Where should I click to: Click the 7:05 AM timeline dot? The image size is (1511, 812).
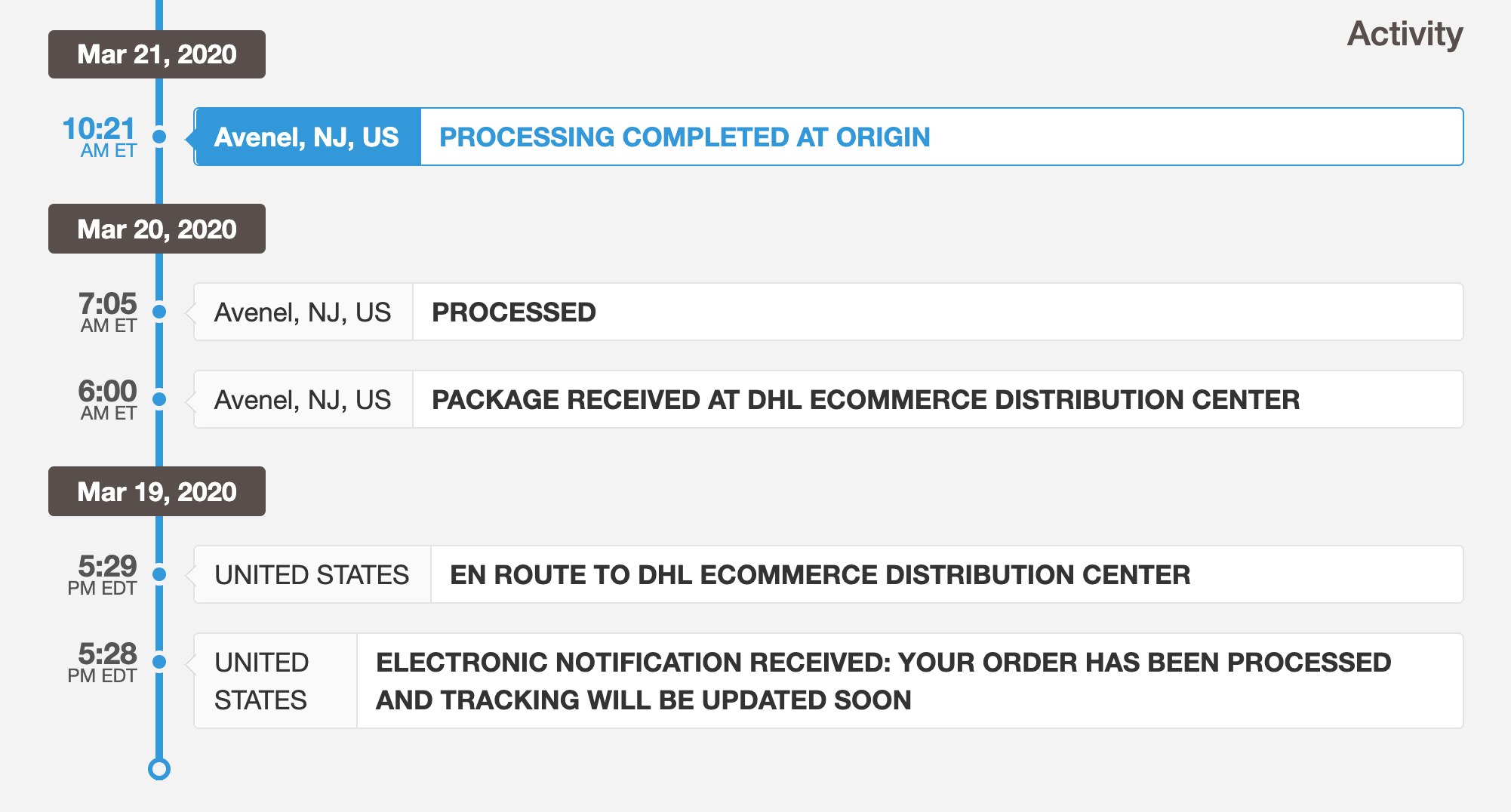pyautogui.click(x=159, y=312)
